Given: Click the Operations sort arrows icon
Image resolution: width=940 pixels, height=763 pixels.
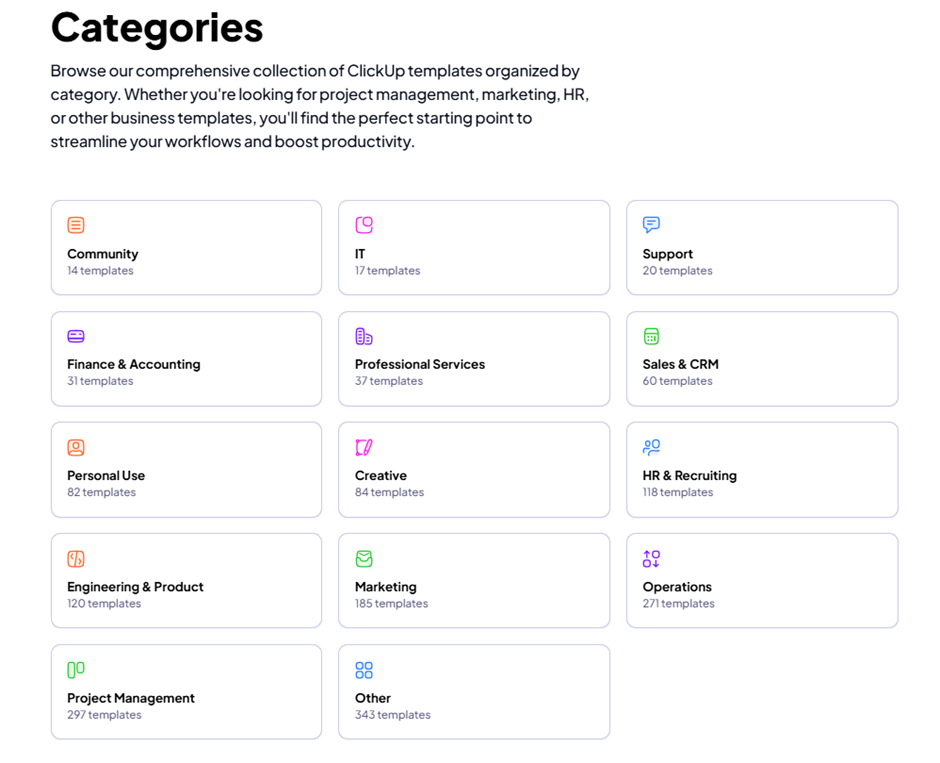Looking at the screenshot, I should [651, 558].
